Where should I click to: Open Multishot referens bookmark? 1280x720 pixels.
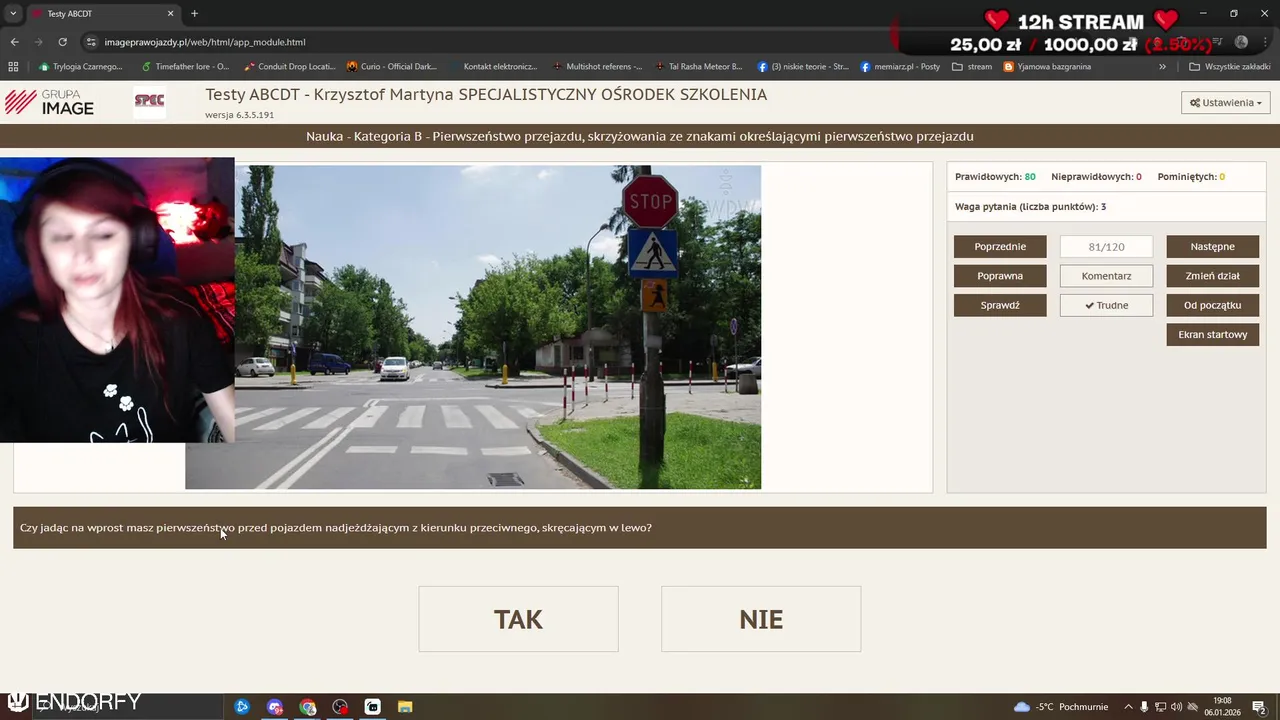pyautogui.click(x=597, y=67)
